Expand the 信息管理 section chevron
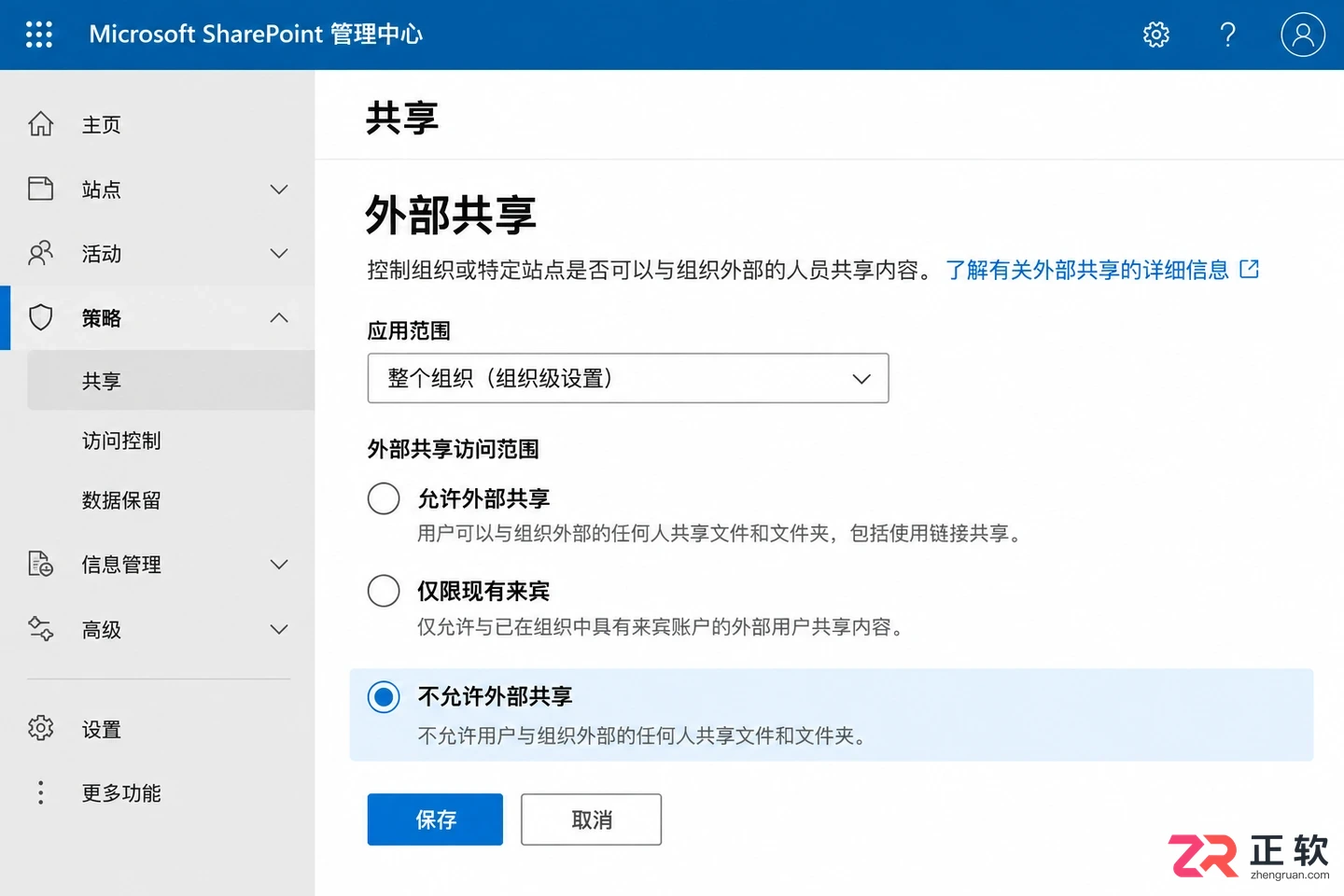The height and width of the screenshot is (896, 1344). pyautogui.click(x=279, y=565)
